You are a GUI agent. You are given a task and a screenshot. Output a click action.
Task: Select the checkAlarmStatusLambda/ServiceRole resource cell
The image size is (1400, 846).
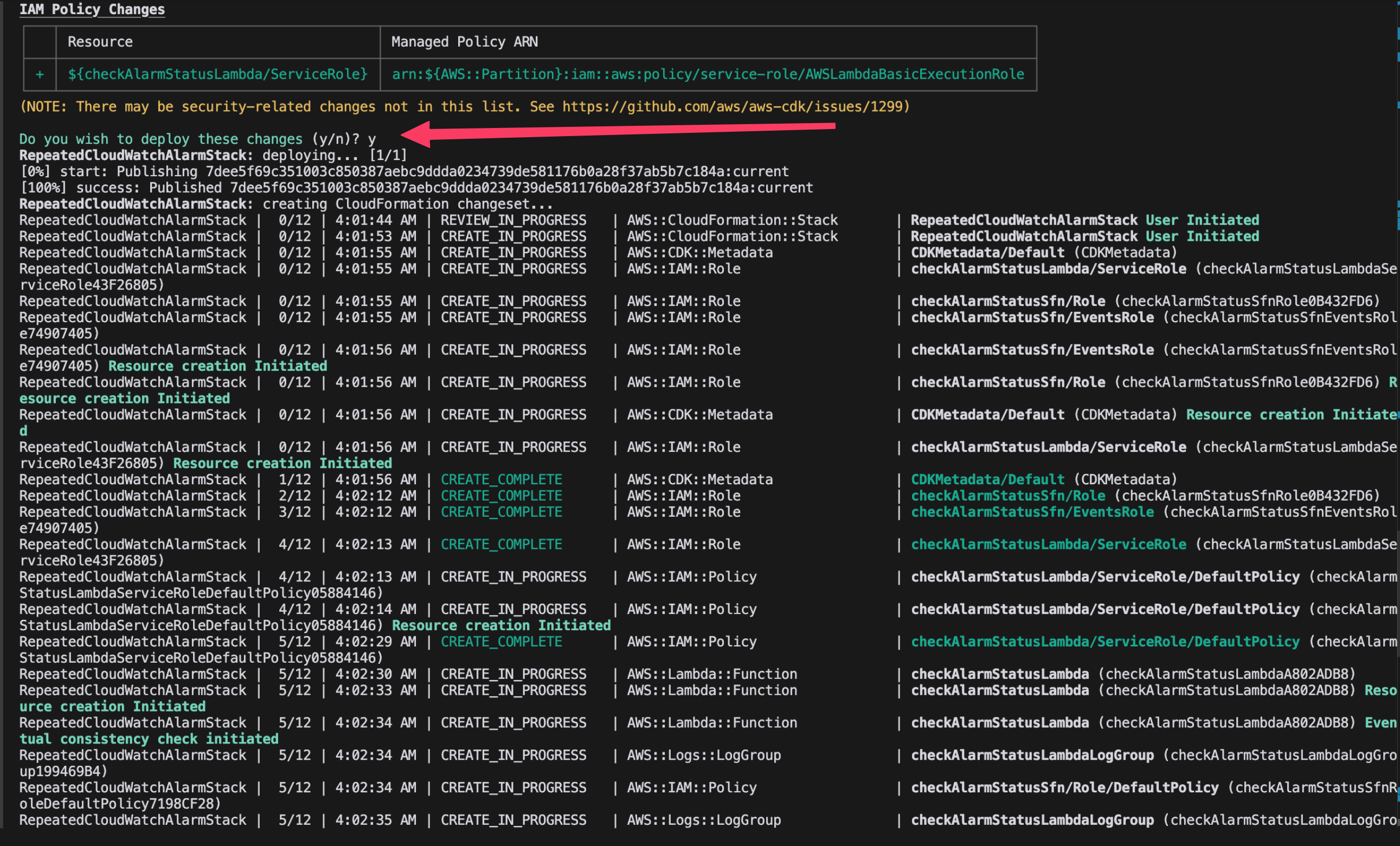(x=217, y=74)
